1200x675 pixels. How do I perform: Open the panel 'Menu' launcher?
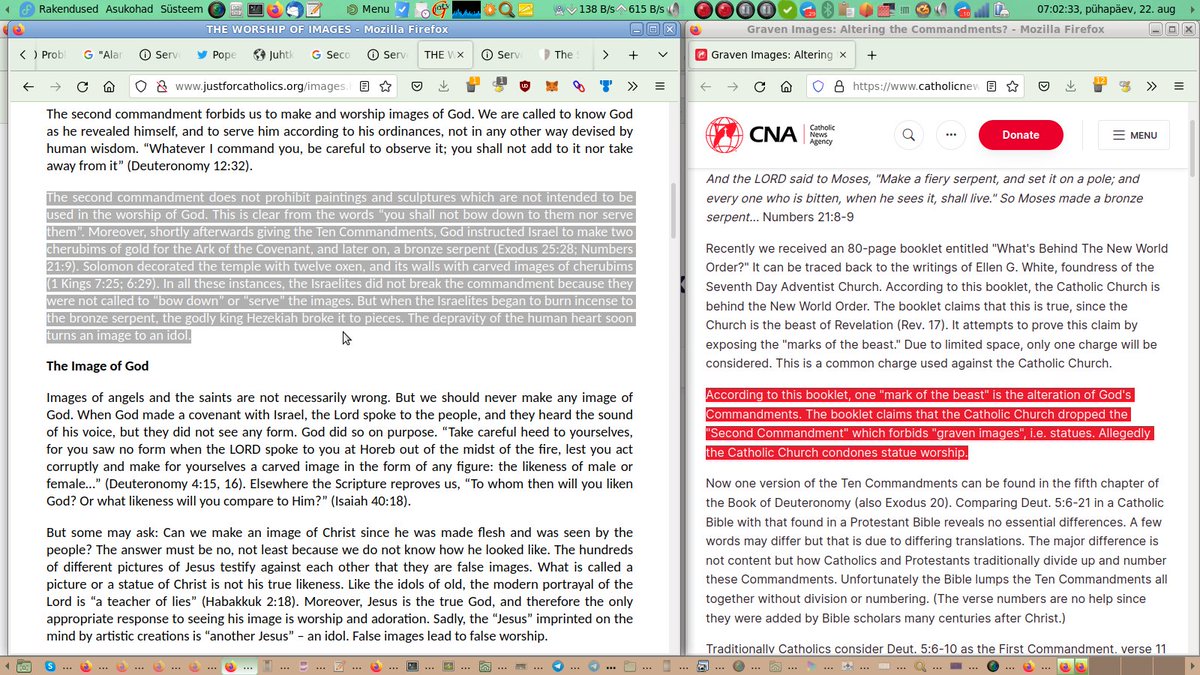click(366, 9)
